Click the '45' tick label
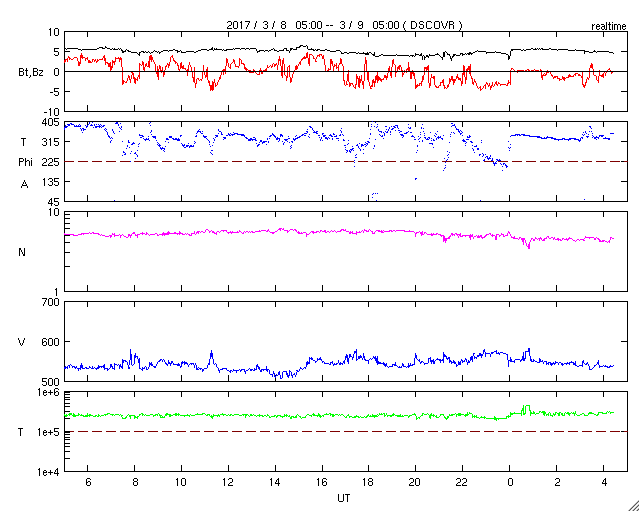This screenshot has height=512, width=640. click(x=53, y=202)
